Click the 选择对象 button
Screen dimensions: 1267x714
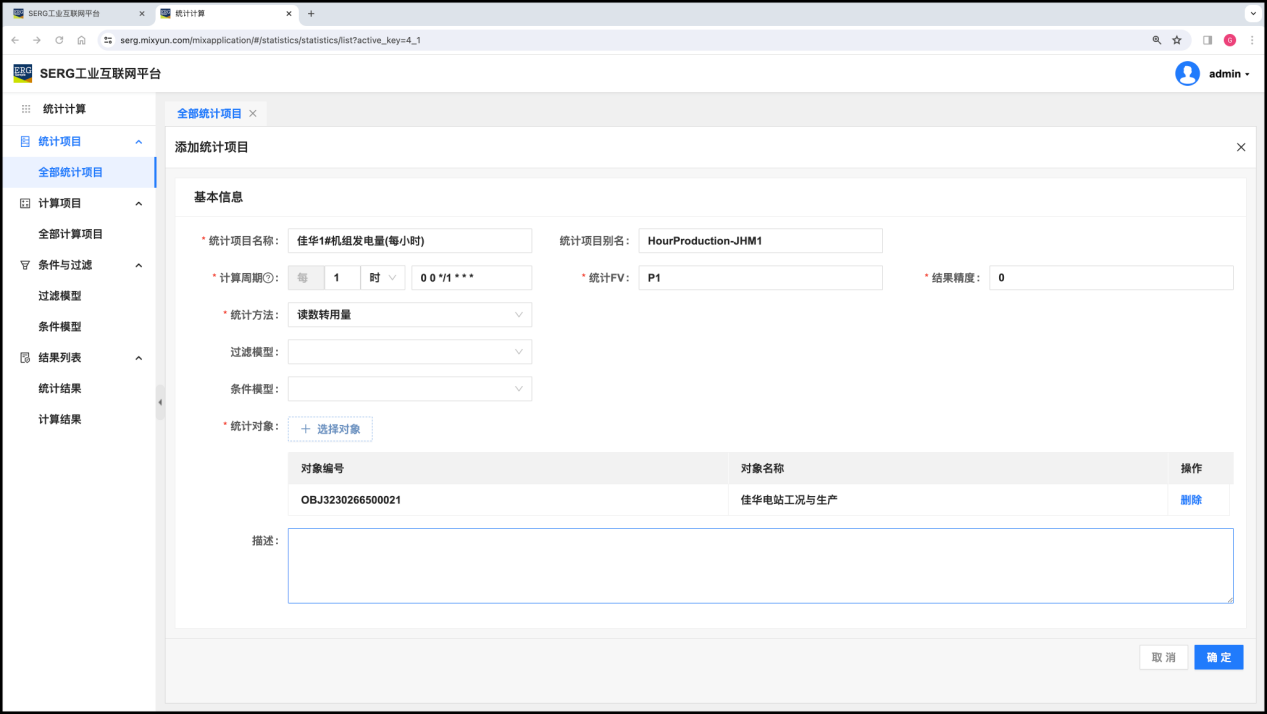click(x=330, y=429)
